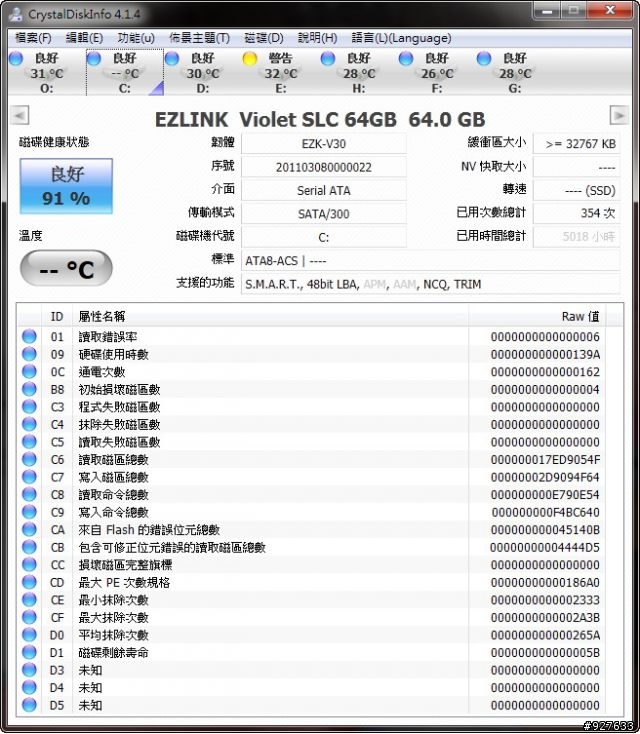Click the serial number field 201103080000022

coord(324,167)
